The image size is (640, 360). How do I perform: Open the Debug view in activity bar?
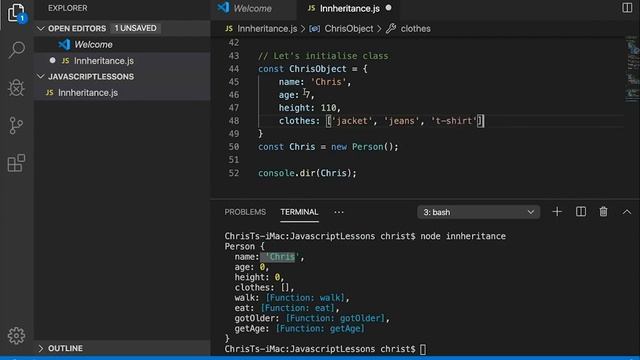16,87
